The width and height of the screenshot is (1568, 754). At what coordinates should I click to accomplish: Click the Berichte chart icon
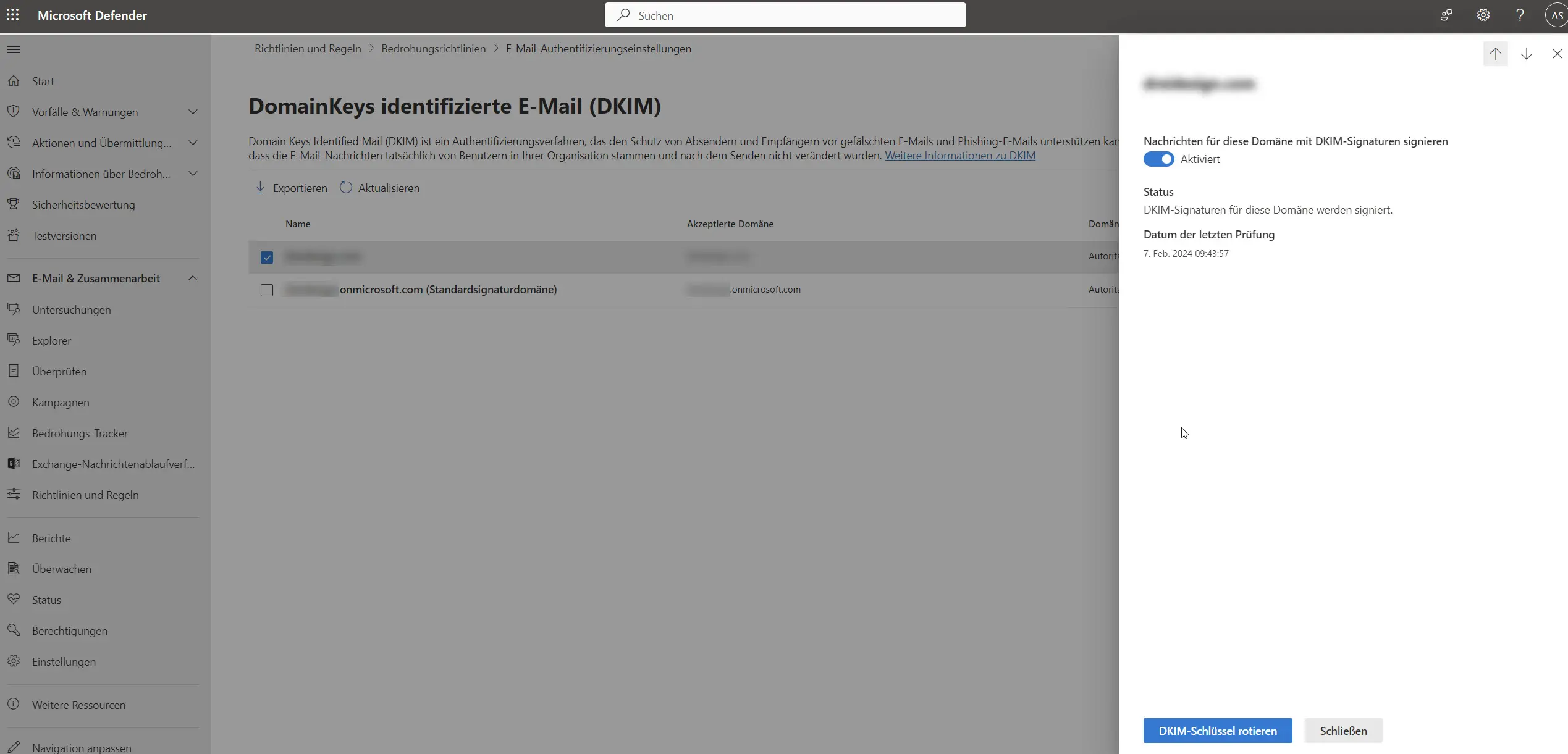tap(14, 538)
